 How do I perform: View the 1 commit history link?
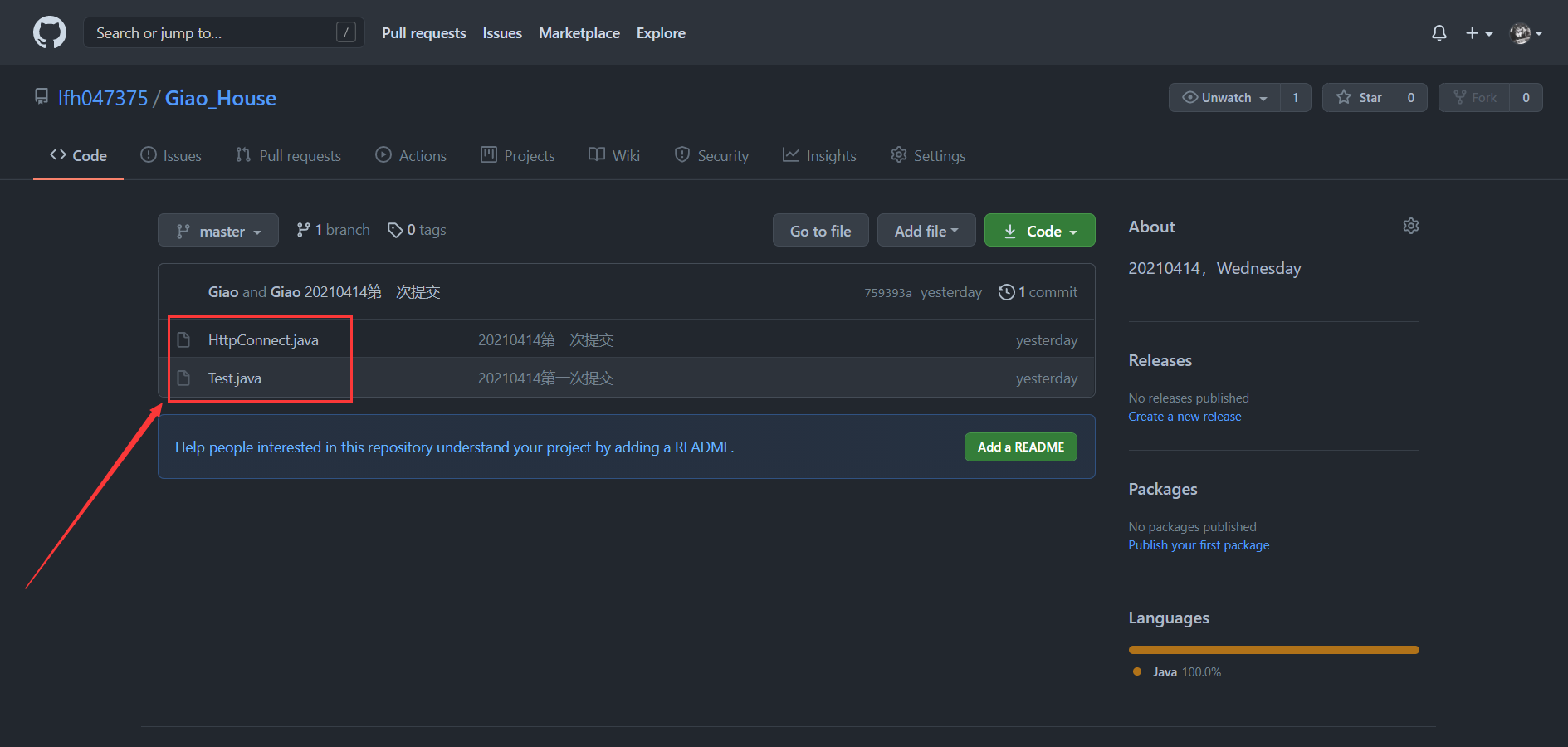coord(1038,292)
